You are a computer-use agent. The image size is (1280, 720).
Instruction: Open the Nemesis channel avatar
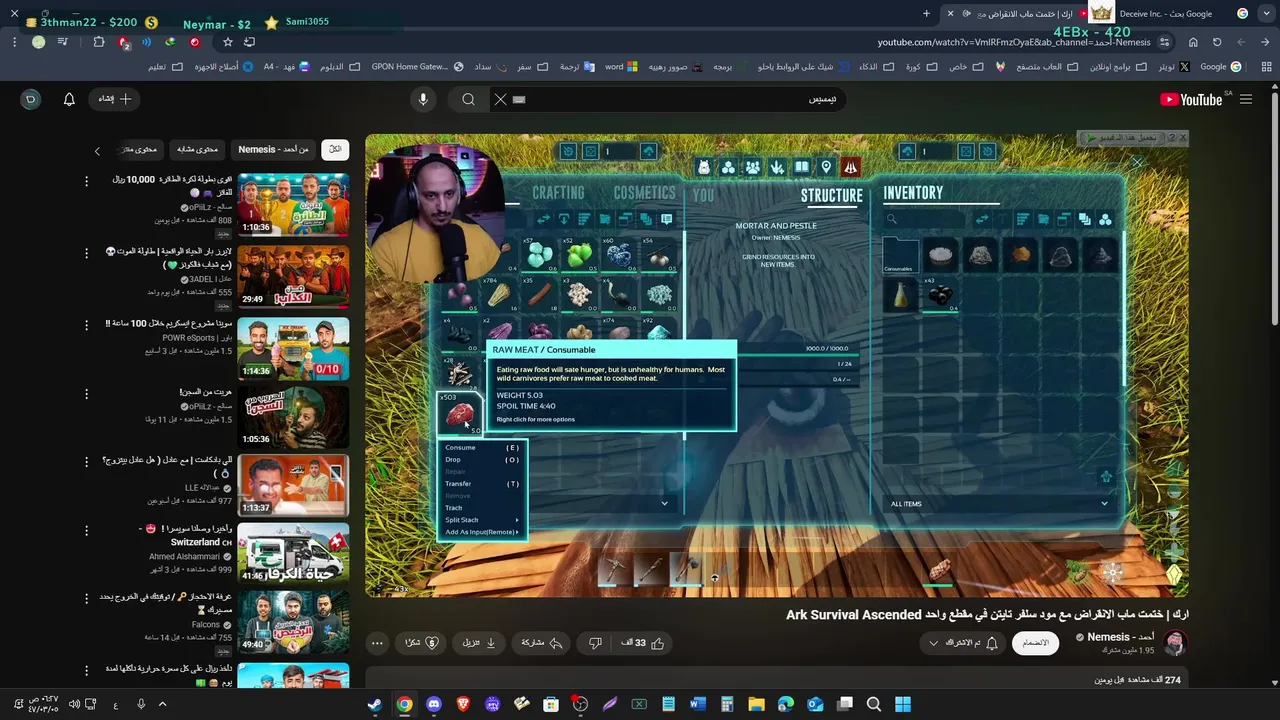pyautogui.click(x=1174, y=643)
